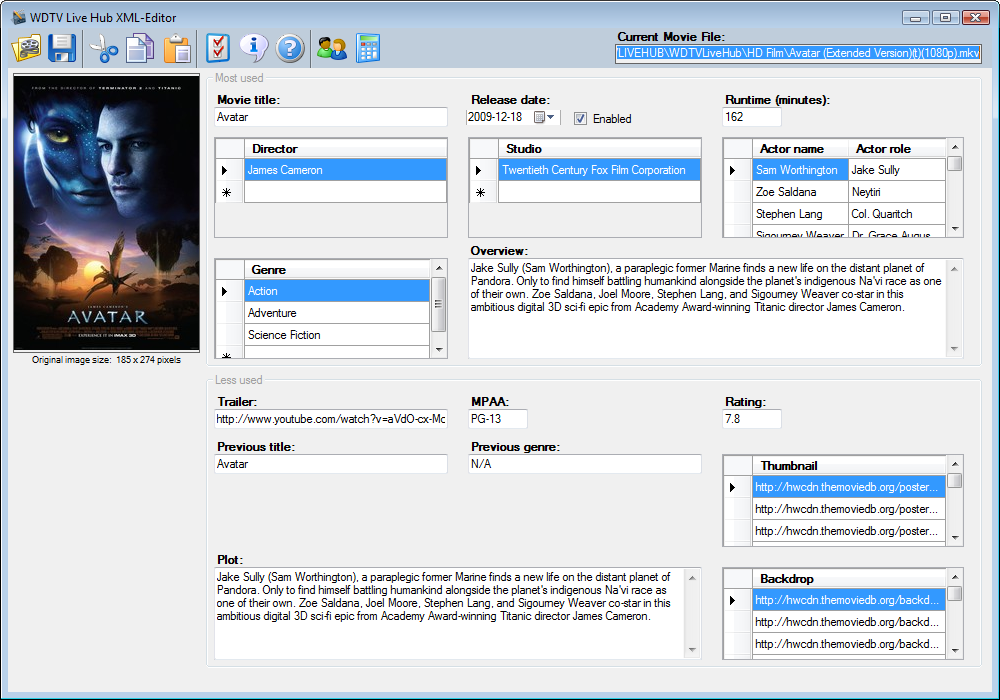Click the Trailer URL field
The width and height of the screenshot is (1000, 700).
pyautogui.click(x=331, y=419)
